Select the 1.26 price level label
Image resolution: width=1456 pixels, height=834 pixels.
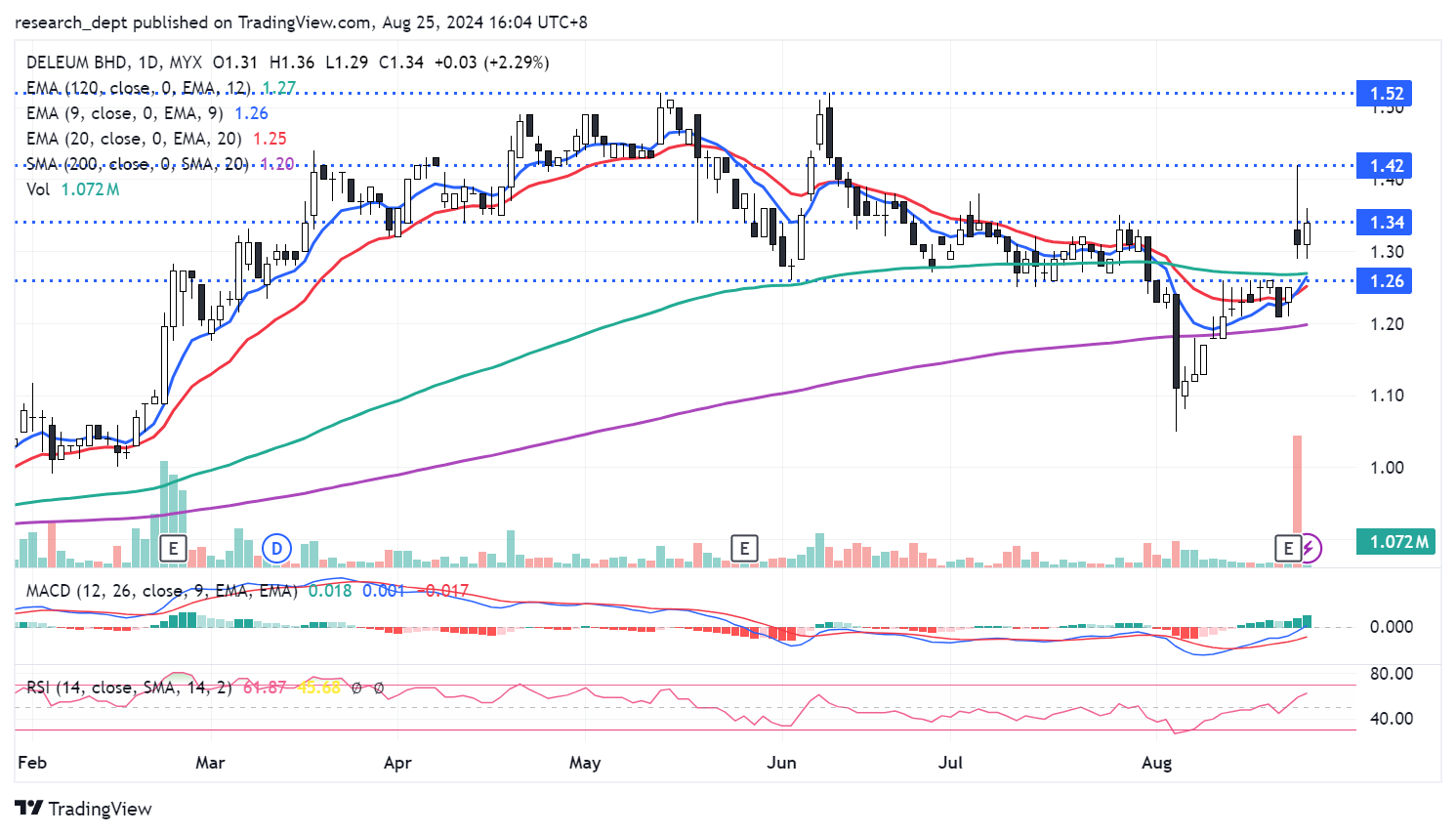click(1386, 281)
